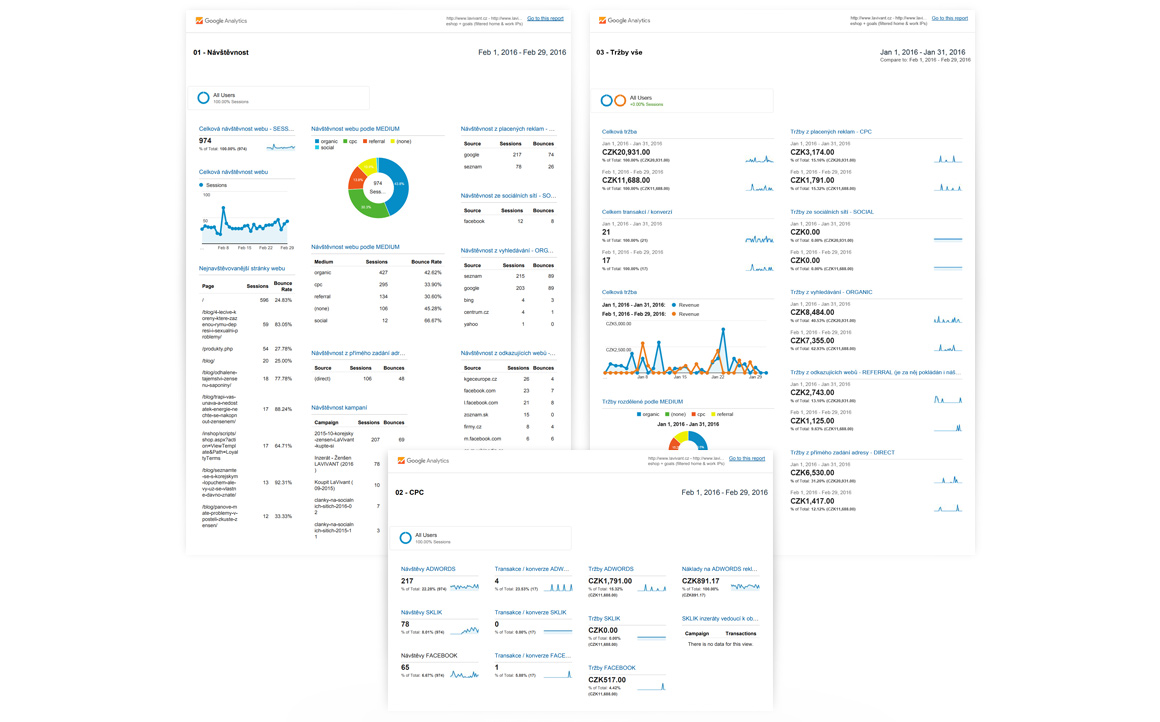
Task: Open 'Transakce / konverze ADW...' widget title
Action: (x=531, y=570)
